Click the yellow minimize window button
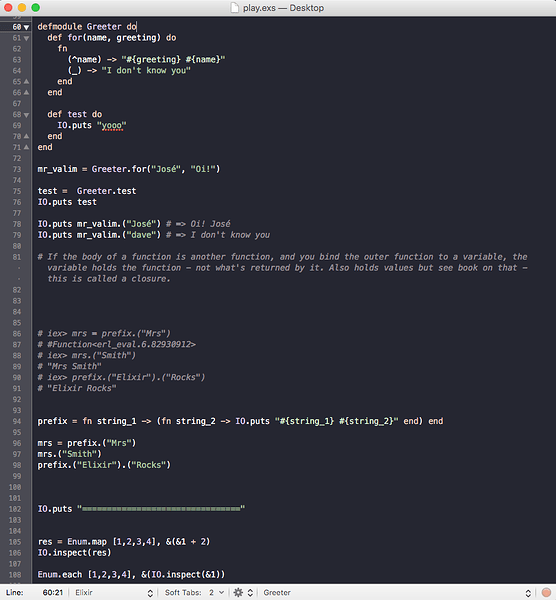 pyautogui.click(x=22, y=8)
